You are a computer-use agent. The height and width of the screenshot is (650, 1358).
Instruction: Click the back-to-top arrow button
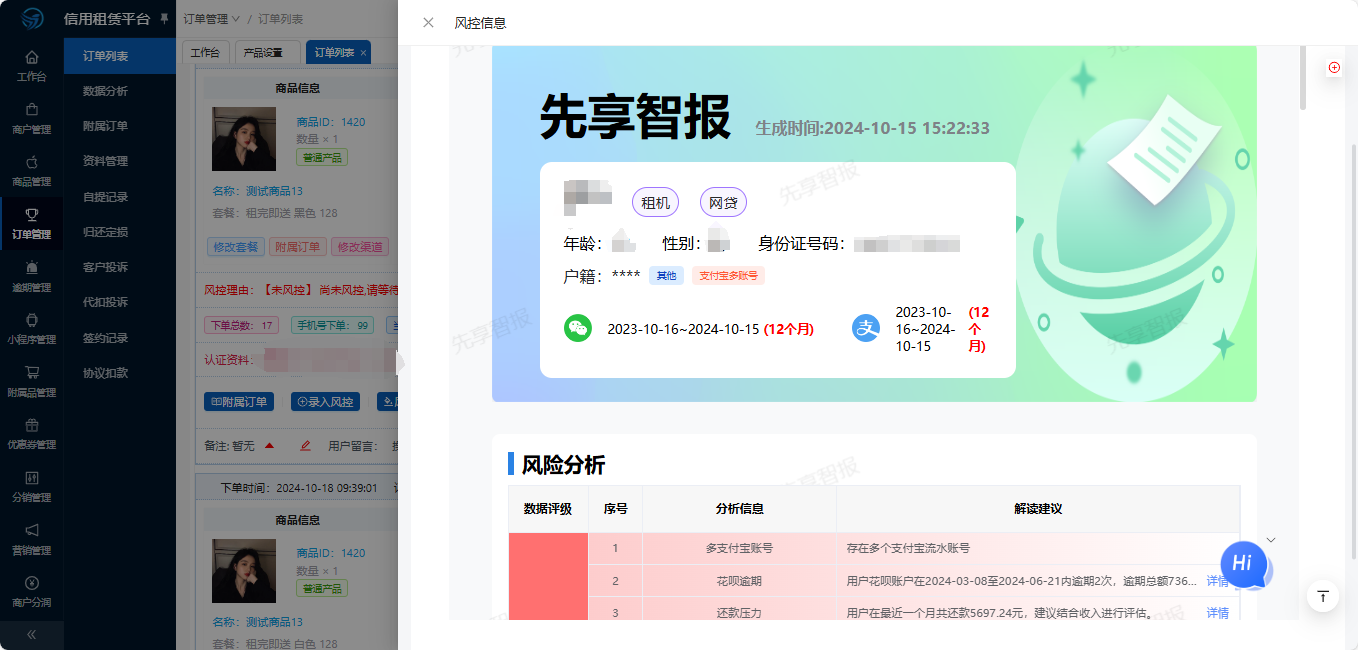1323,596
